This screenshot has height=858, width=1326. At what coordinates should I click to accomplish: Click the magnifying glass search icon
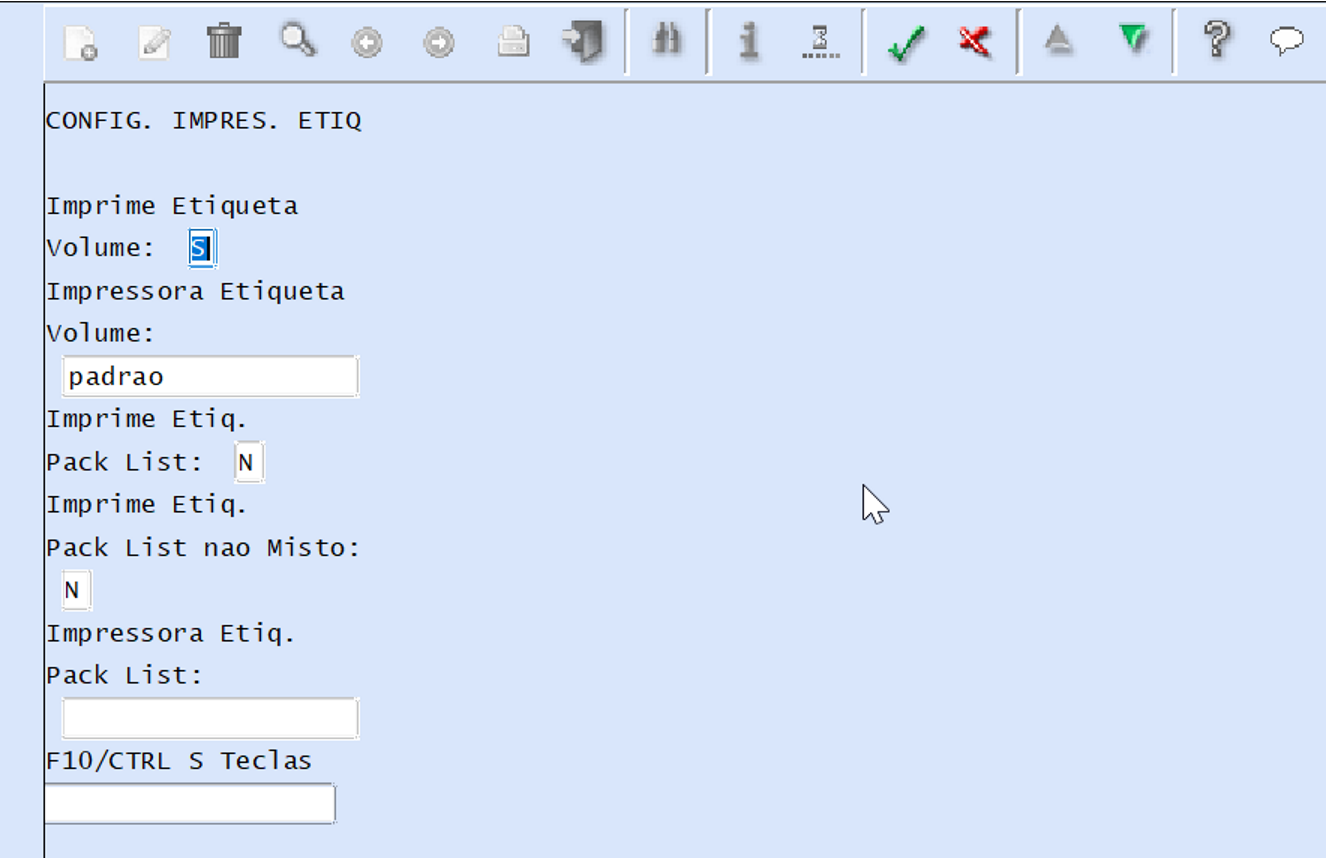pos(297,41)
